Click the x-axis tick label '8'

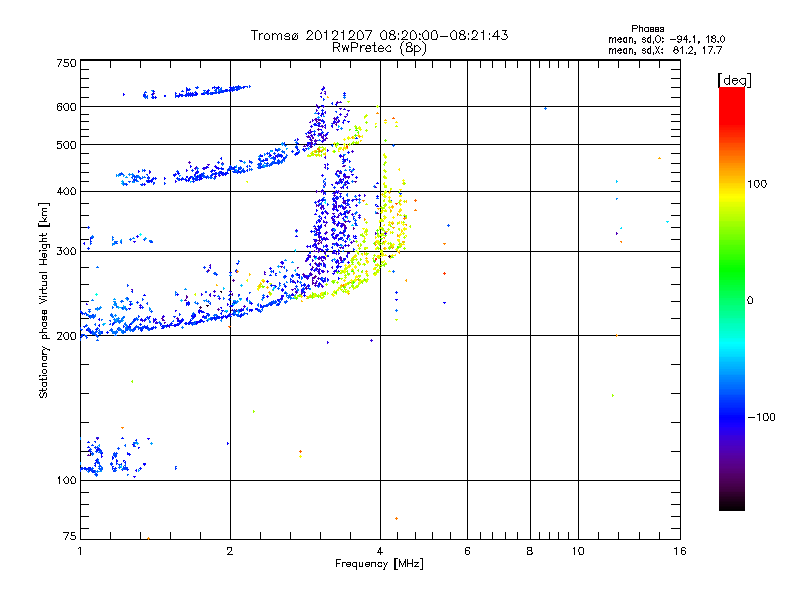tap(530, 551)
